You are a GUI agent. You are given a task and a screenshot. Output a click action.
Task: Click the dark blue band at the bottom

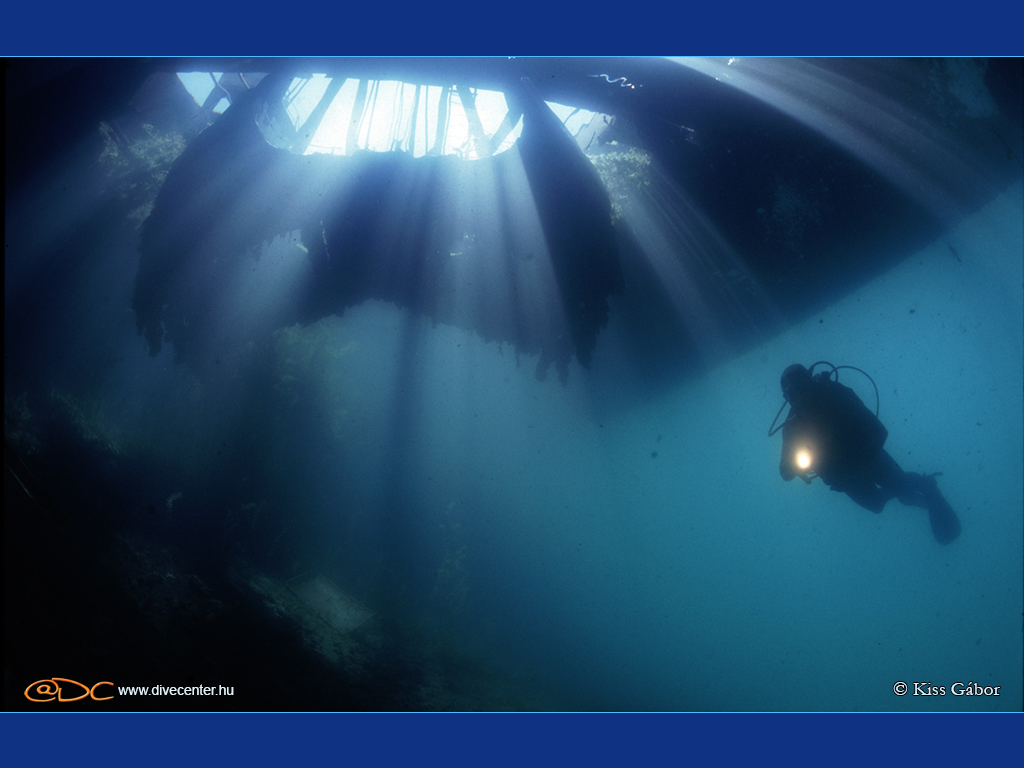(x=512, y=740)
